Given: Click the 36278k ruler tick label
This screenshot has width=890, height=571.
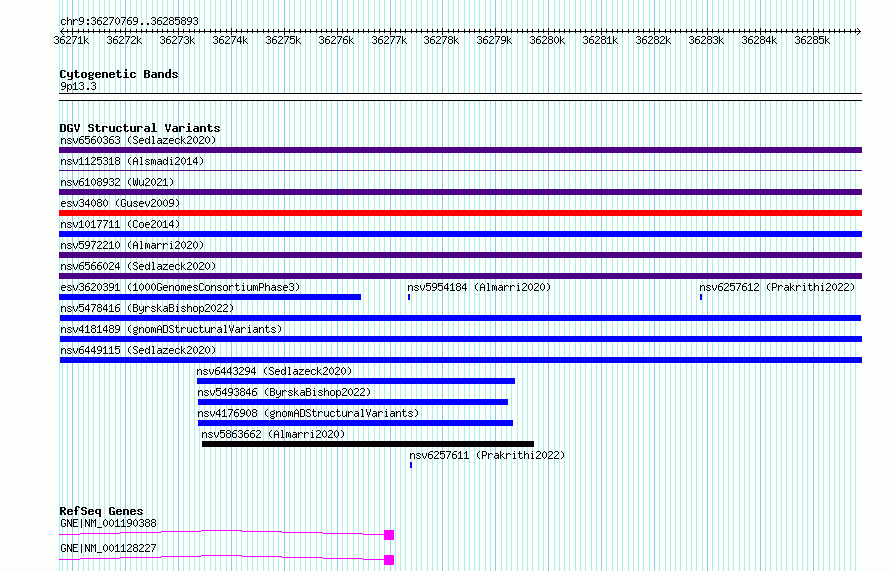Looking at the screenshot, I should (x=441, y=40).
